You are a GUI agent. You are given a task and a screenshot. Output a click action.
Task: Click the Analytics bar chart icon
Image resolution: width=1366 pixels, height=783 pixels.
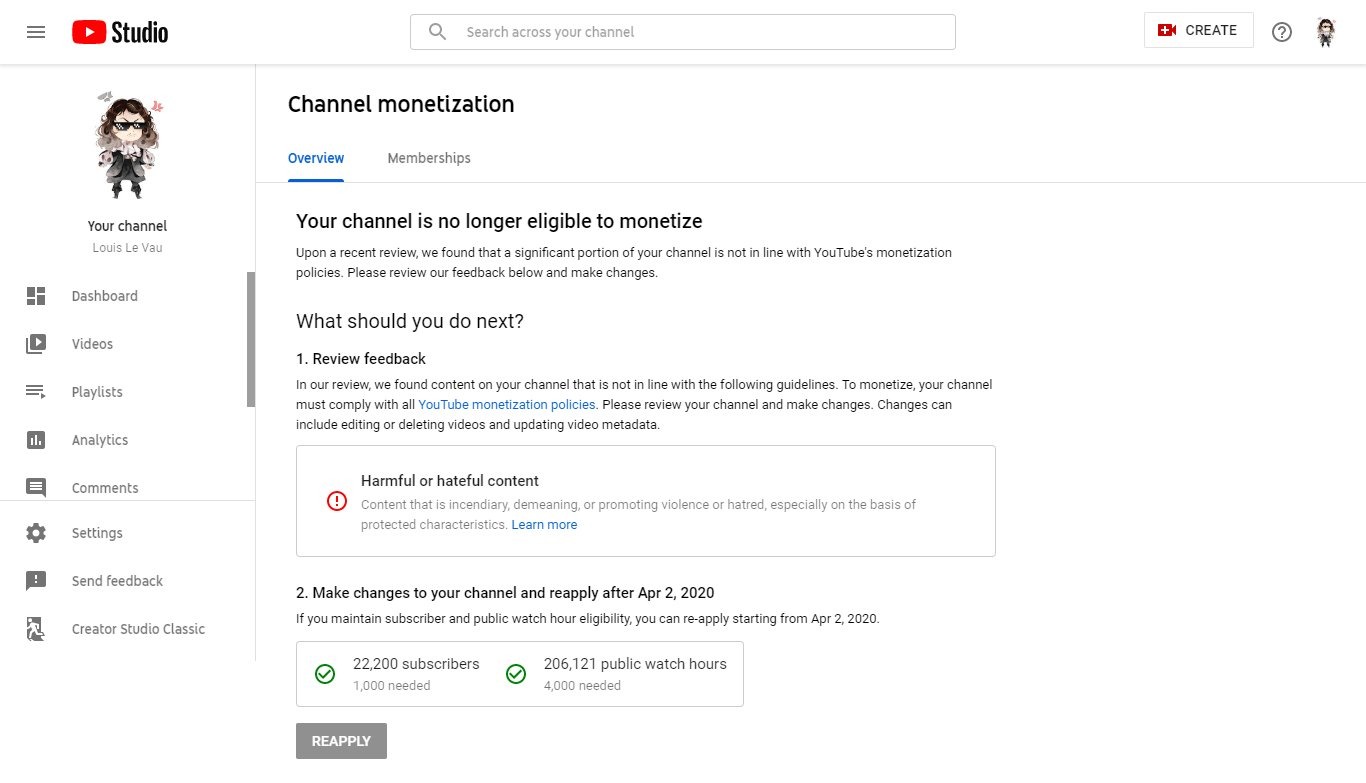pos(36,440)
